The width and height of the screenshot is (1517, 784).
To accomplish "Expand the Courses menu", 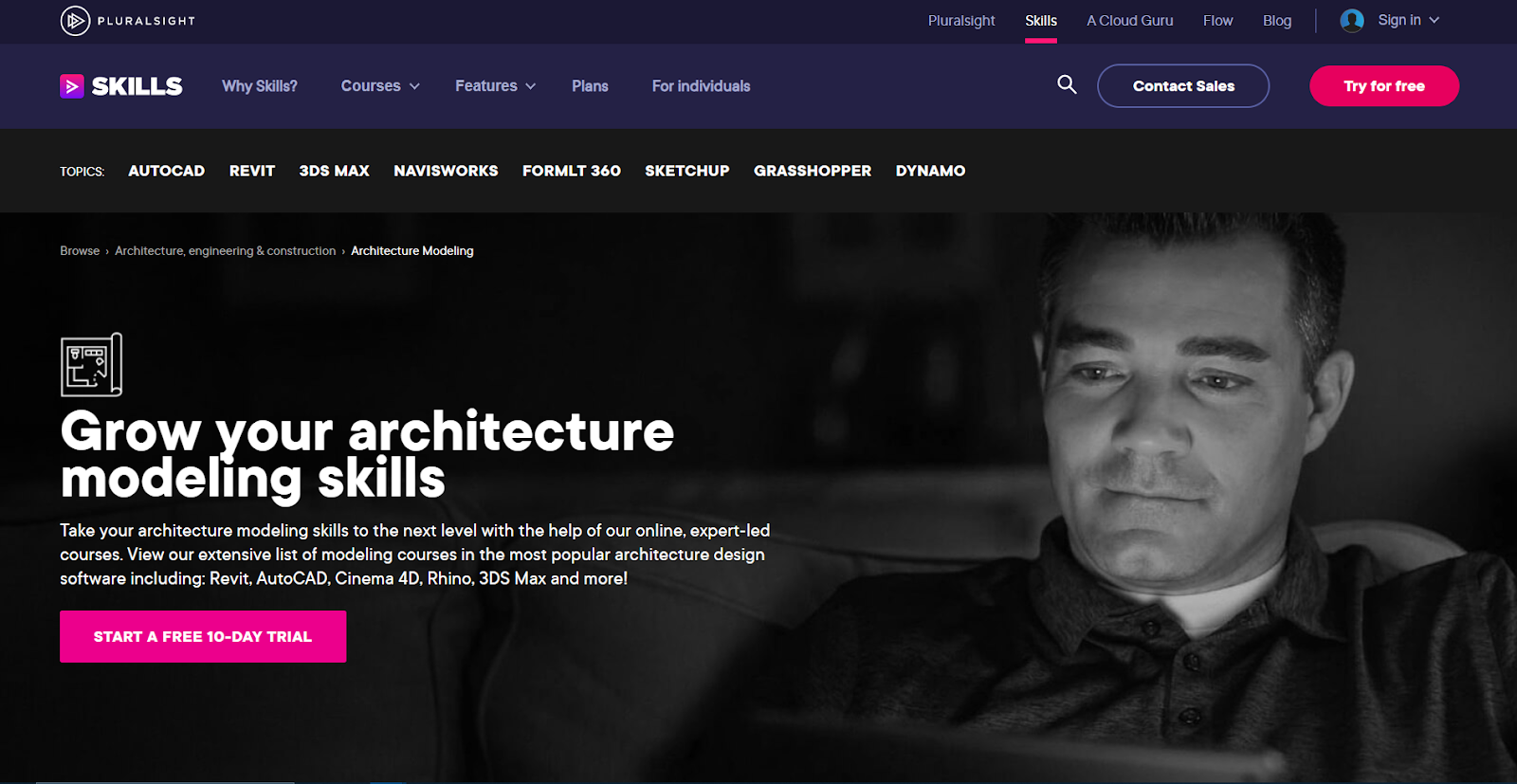I will pos(380,85).
